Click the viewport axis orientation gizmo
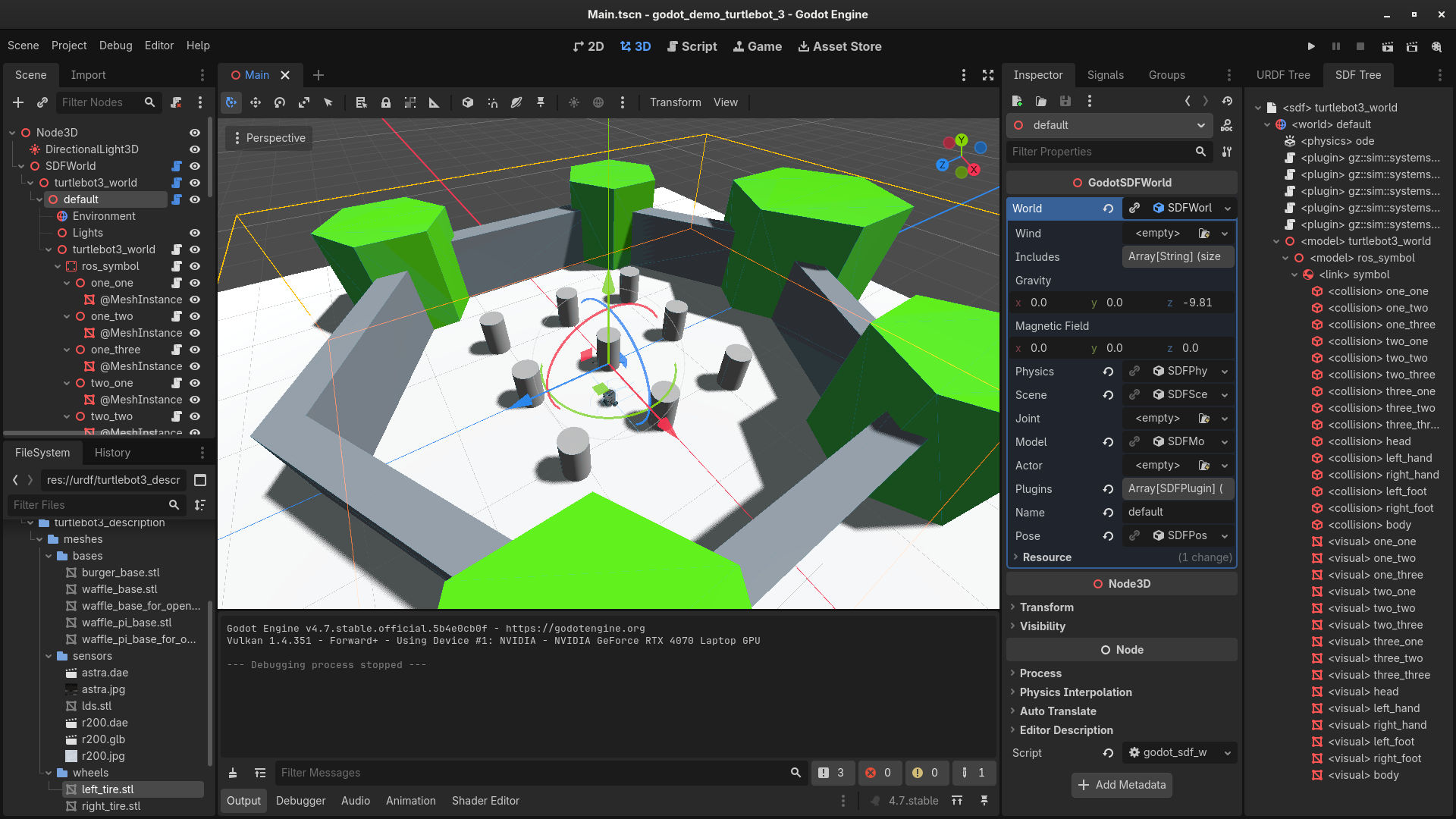 tap(962, 156)
